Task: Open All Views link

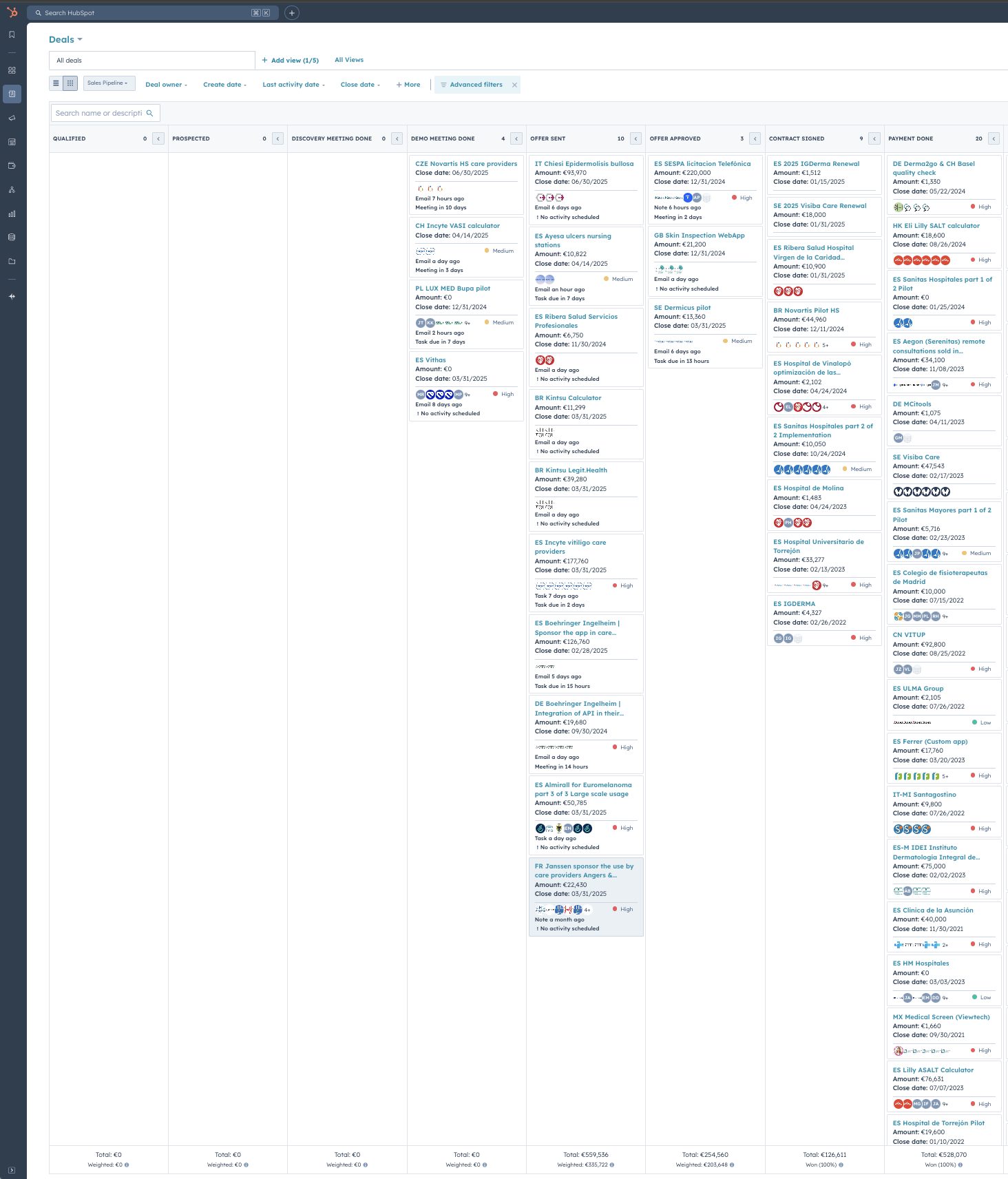Action: pyautogui.click(x=349, y=60)
